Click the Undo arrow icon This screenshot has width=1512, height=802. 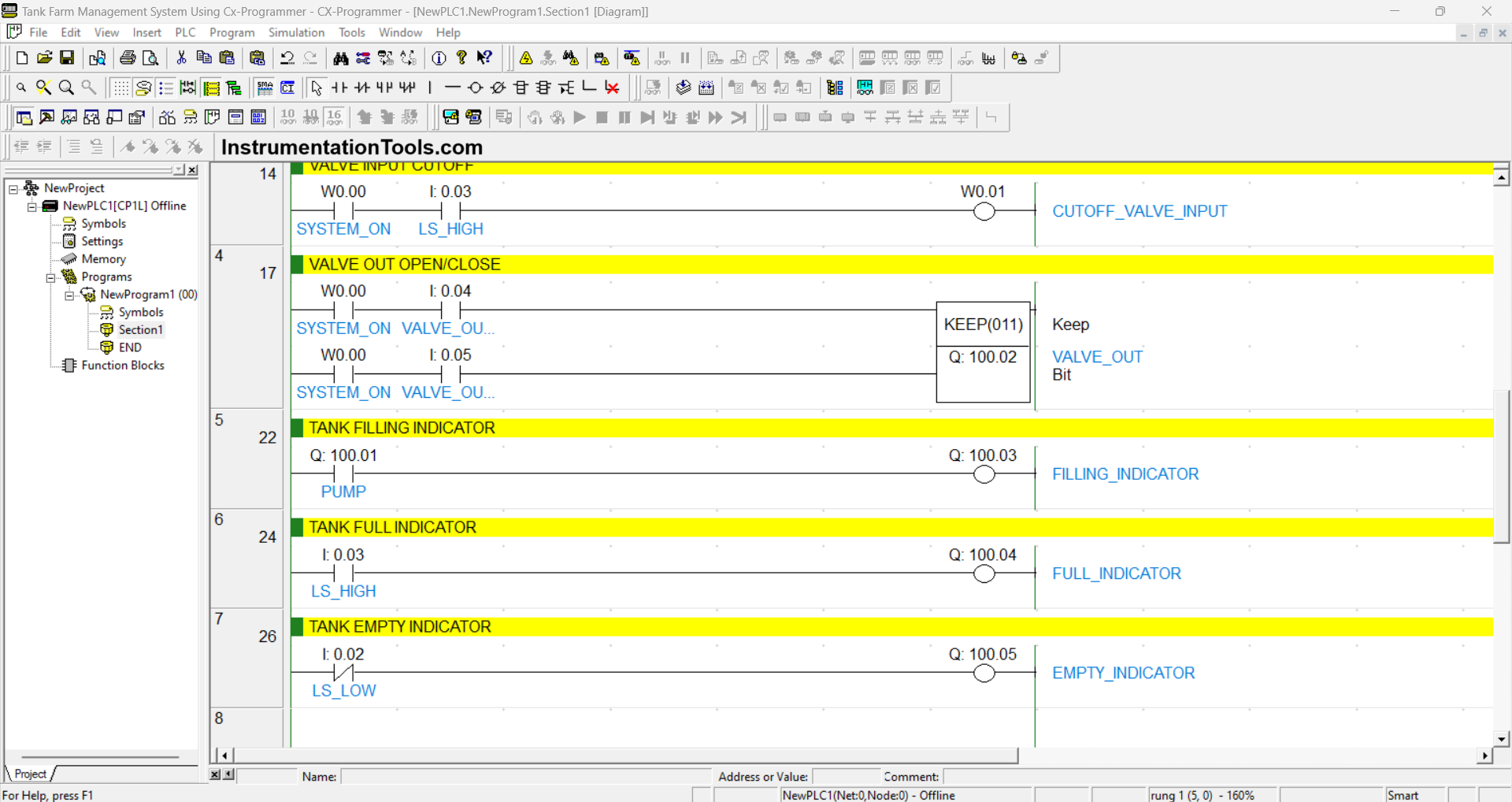tap(287, 58)
